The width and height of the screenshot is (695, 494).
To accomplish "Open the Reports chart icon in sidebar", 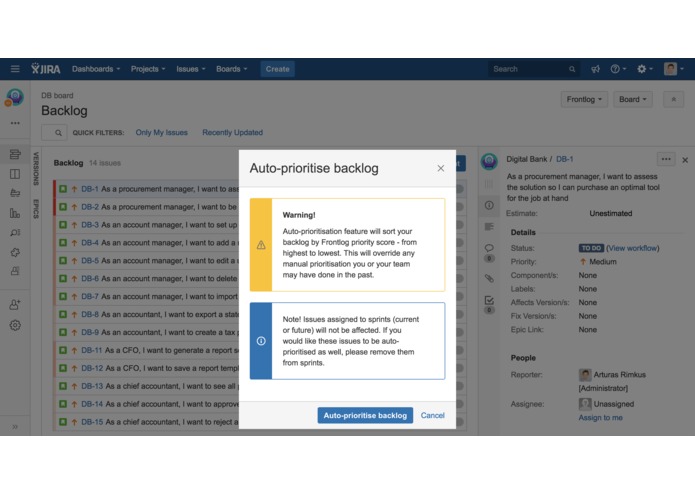I will click(x=15, y=213).
